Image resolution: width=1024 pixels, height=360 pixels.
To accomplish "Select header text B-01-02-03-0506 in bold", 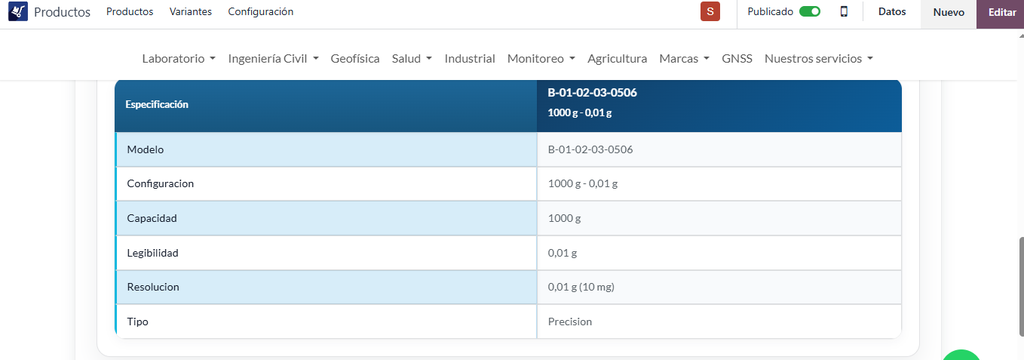I will 592,93.
